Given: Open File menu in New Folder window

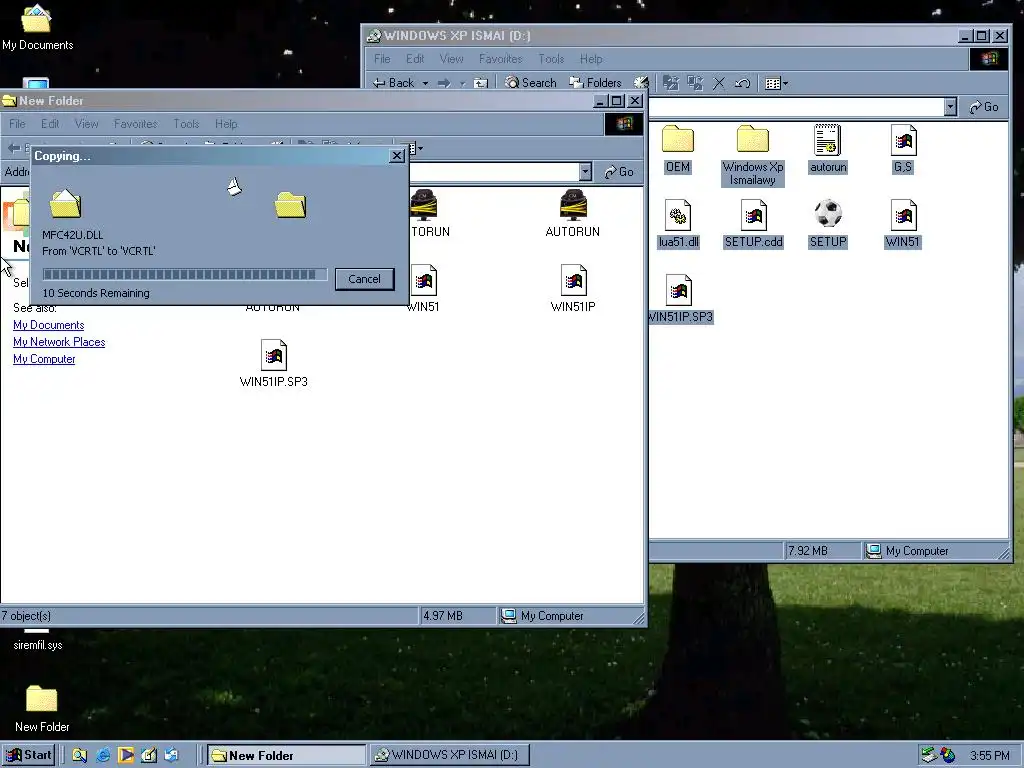Looking at the screenshot, I should [x=17, y=123].
